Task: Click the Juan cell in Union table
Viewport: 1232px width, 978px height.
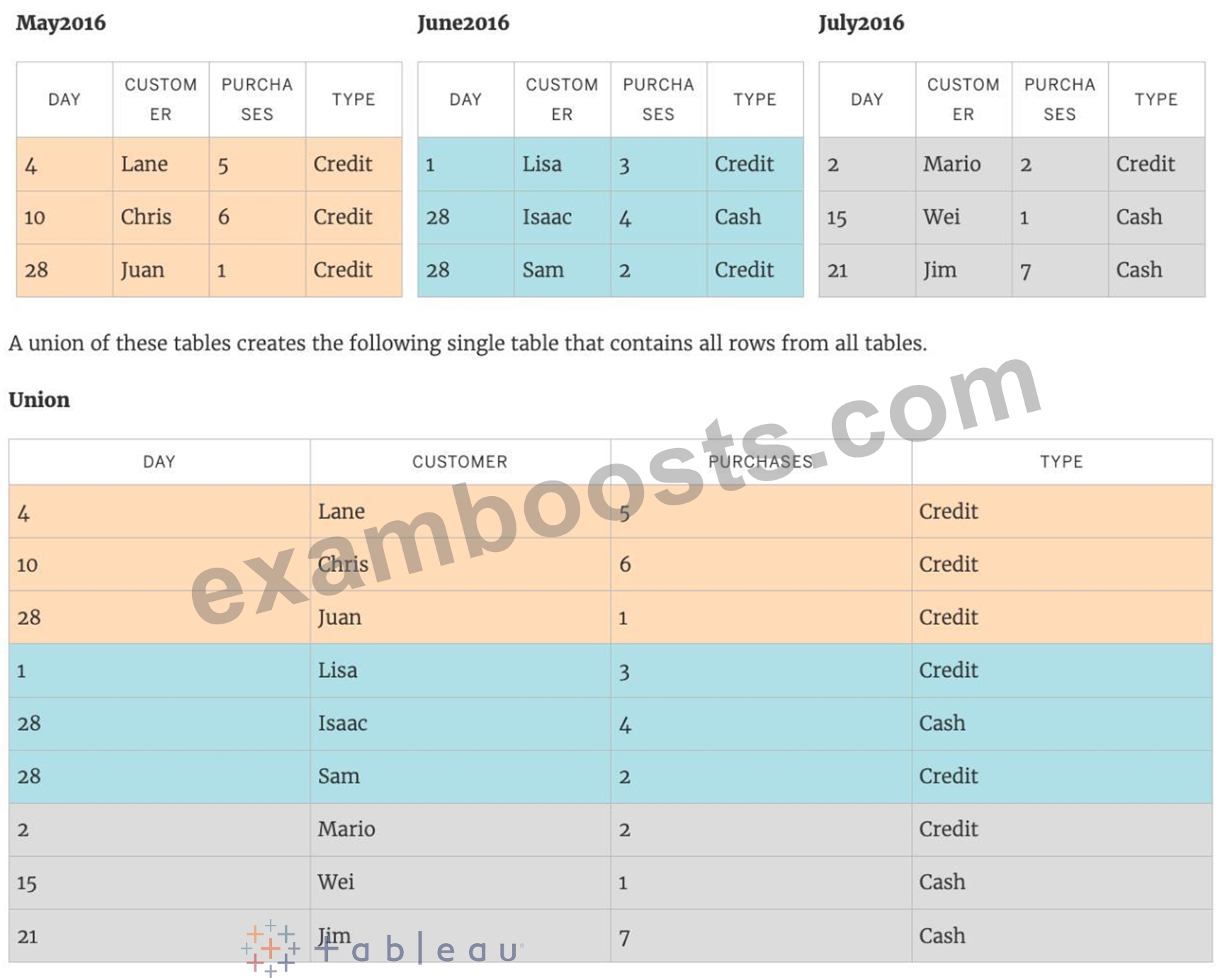Action: coord(460,617)
